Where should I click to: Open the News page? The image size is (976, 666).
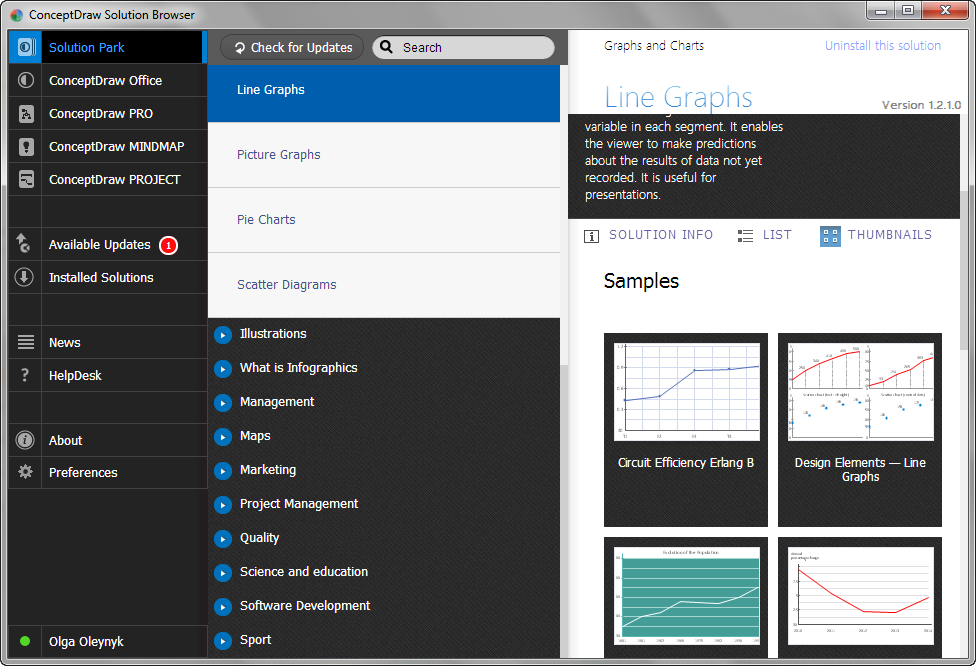pos(107,342)
